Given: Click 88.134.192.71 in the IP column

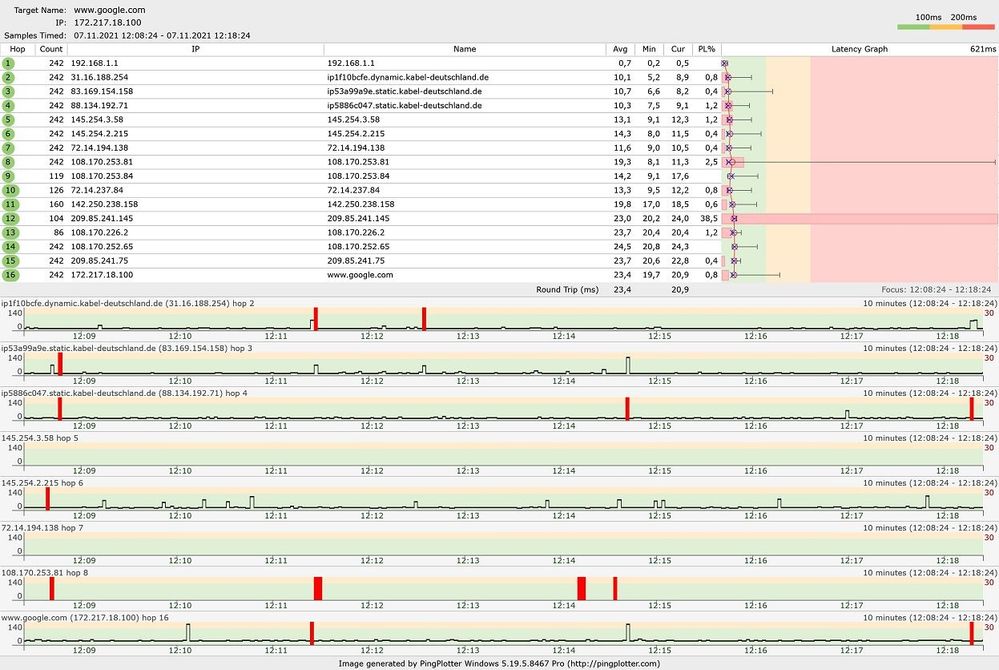Looking at the screenshot, I should tap(99, 106).
